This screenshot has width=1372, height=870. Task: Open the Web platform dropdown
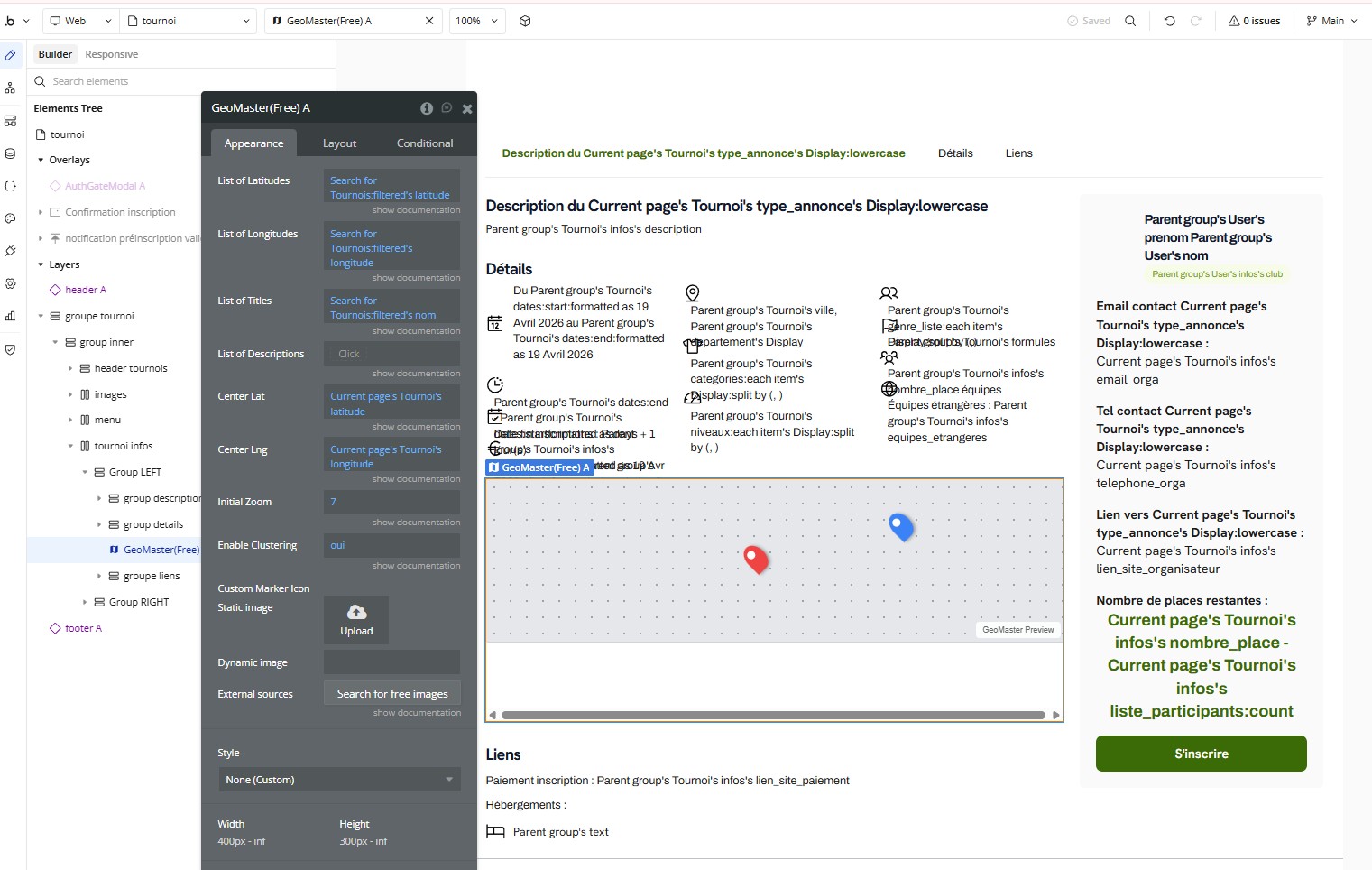[81, 21]
